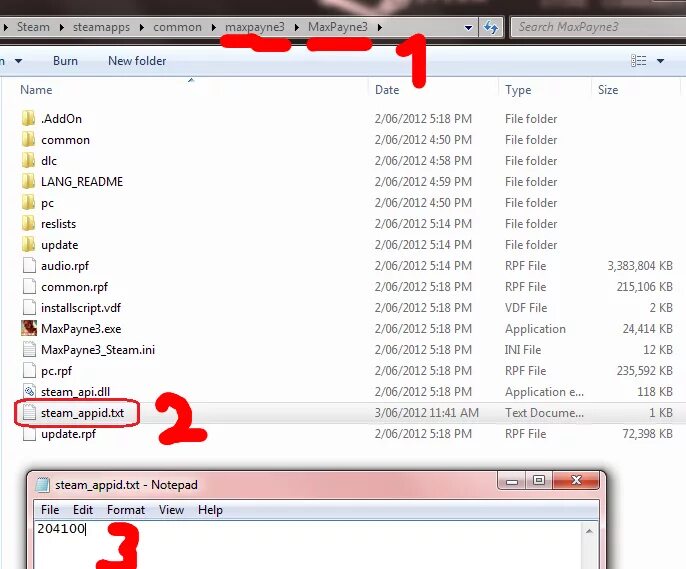Sort by the Size column header

tap(608, 90)
